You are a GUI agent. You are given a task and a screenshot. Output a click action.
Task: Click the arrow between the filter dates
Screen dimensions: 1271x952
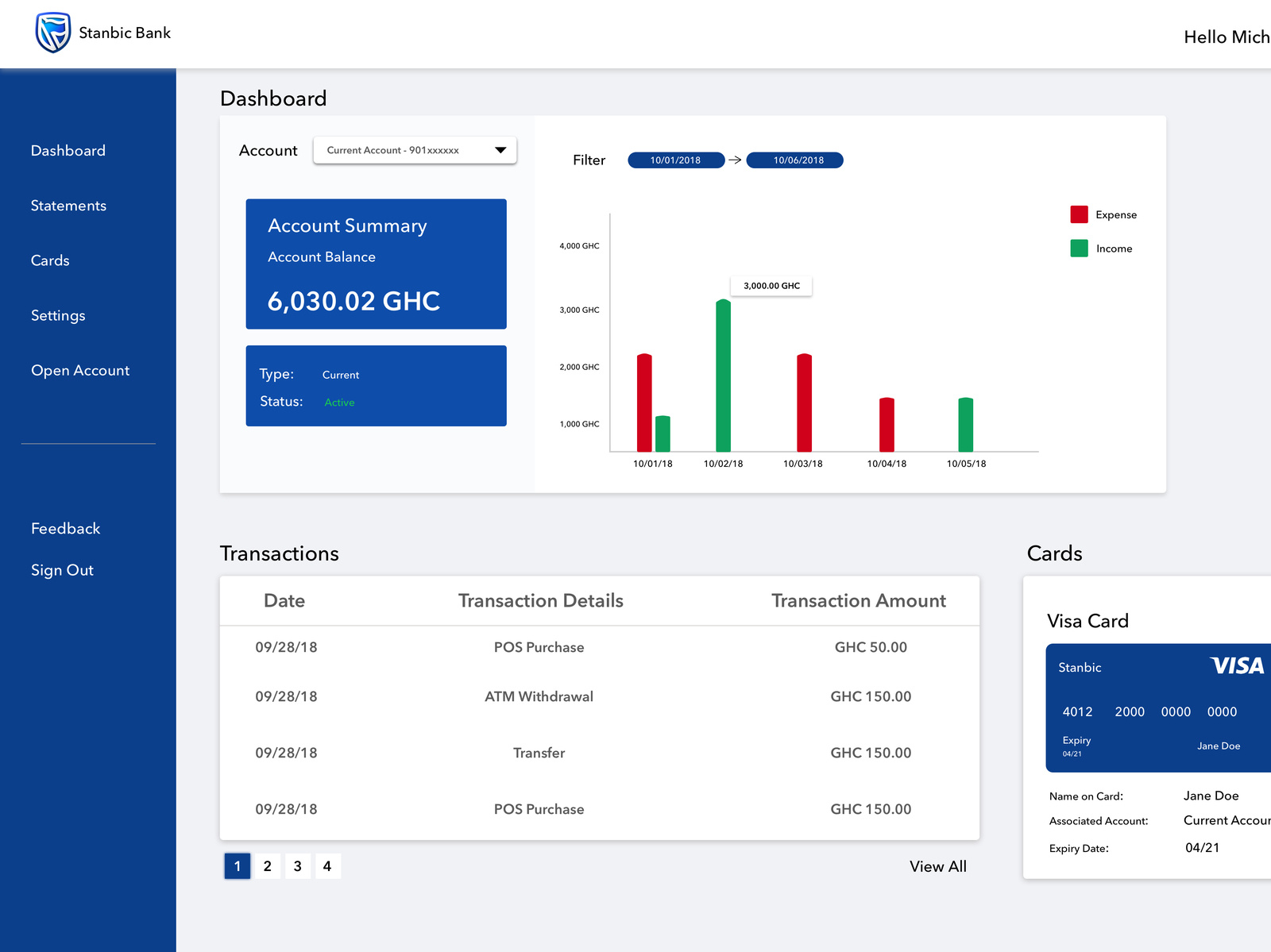tap(735, 160)
